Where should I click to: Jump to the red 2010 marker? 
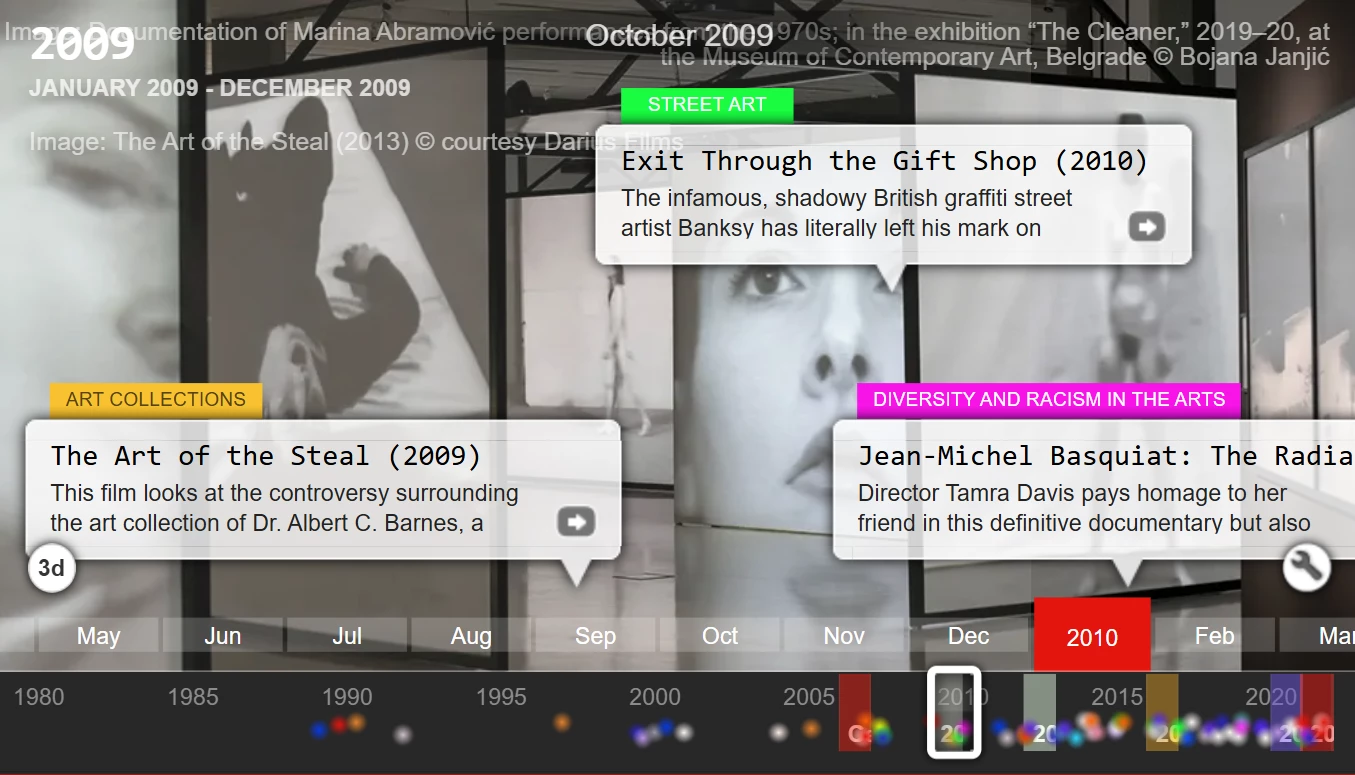pyautogui.click(x=1092, y=635)
